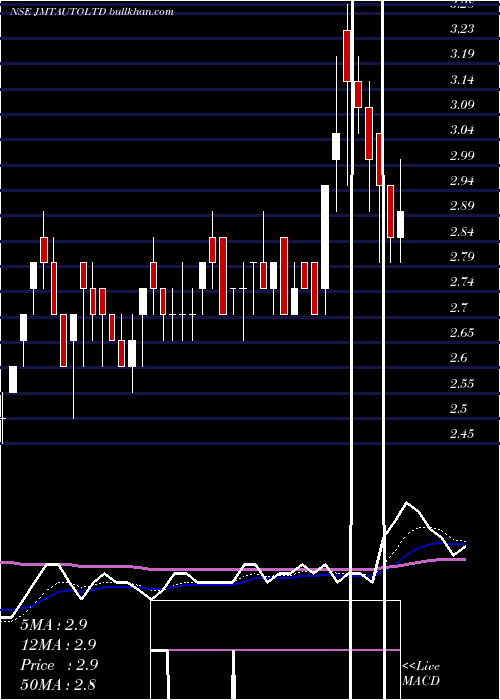Click the 2.5 price axis label
This screenshot has height=700, width=500.
click(459, 409)
